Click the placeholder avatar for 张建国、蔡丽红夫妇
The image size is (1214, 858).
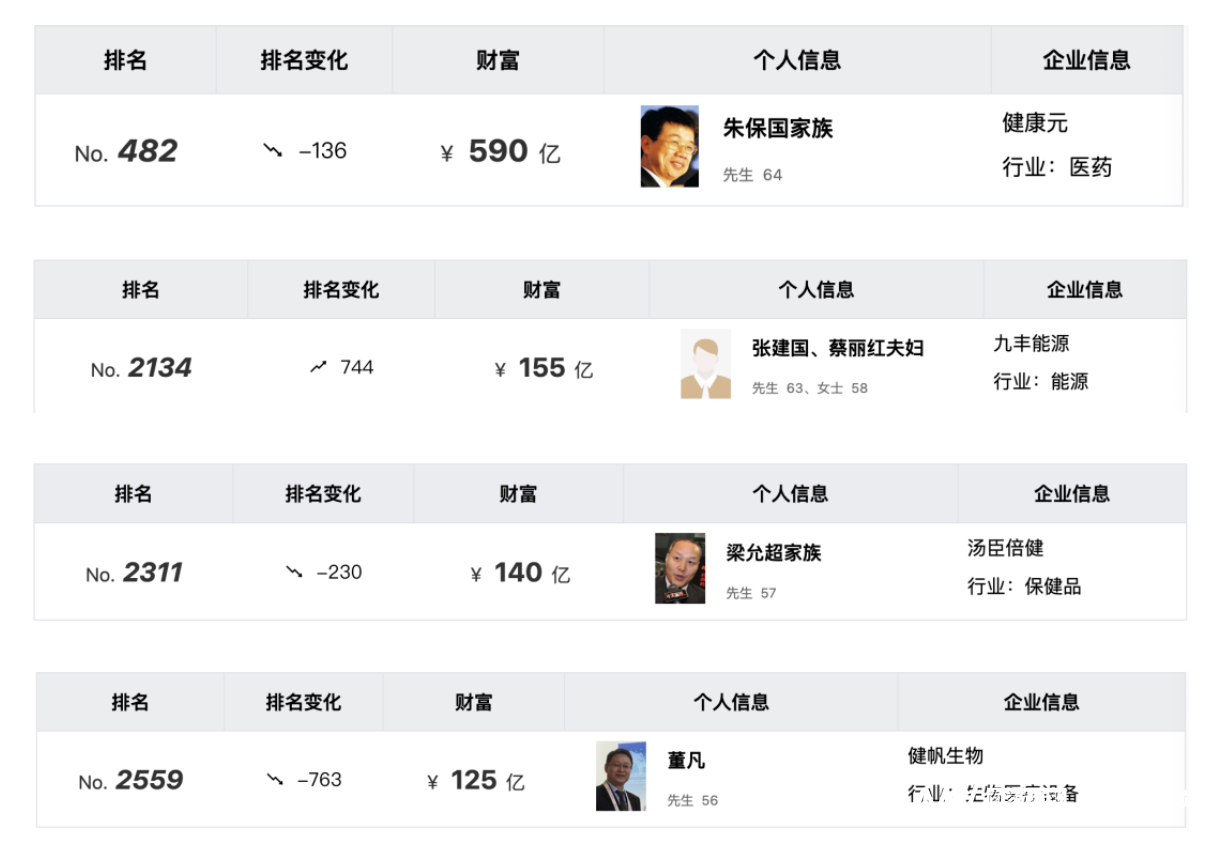(706, 365)
